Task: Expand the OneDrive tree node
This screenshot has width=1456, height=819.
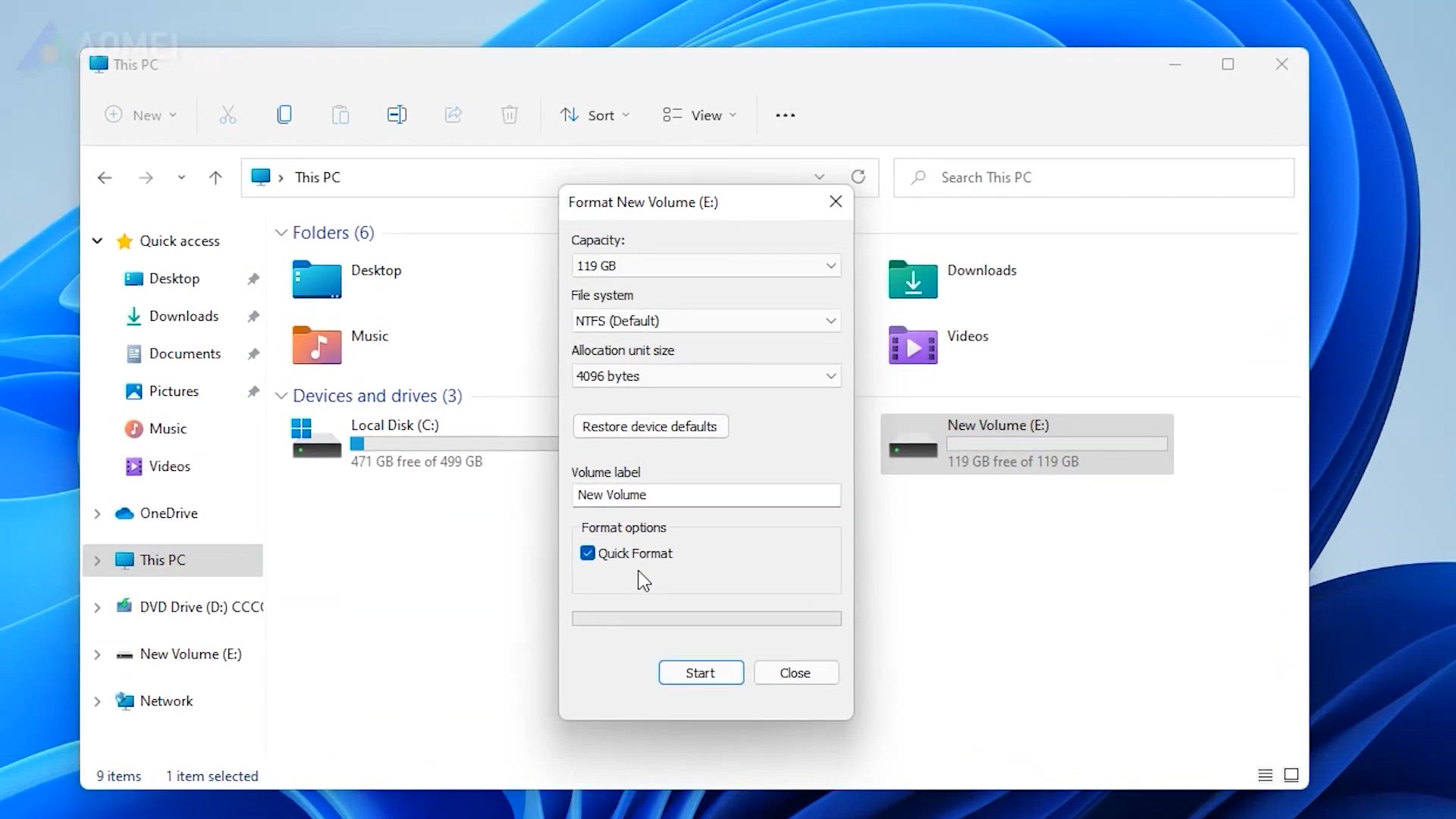Action: [97, 513]
